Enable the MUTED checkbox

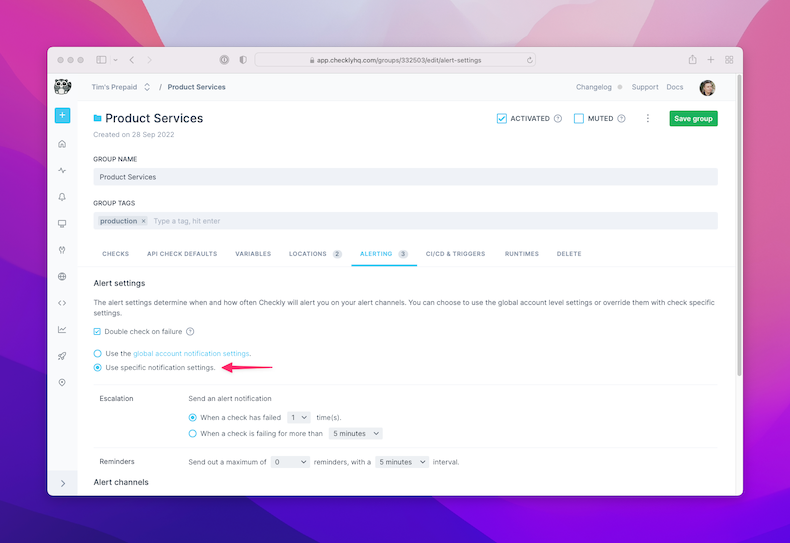pos(579,118)
